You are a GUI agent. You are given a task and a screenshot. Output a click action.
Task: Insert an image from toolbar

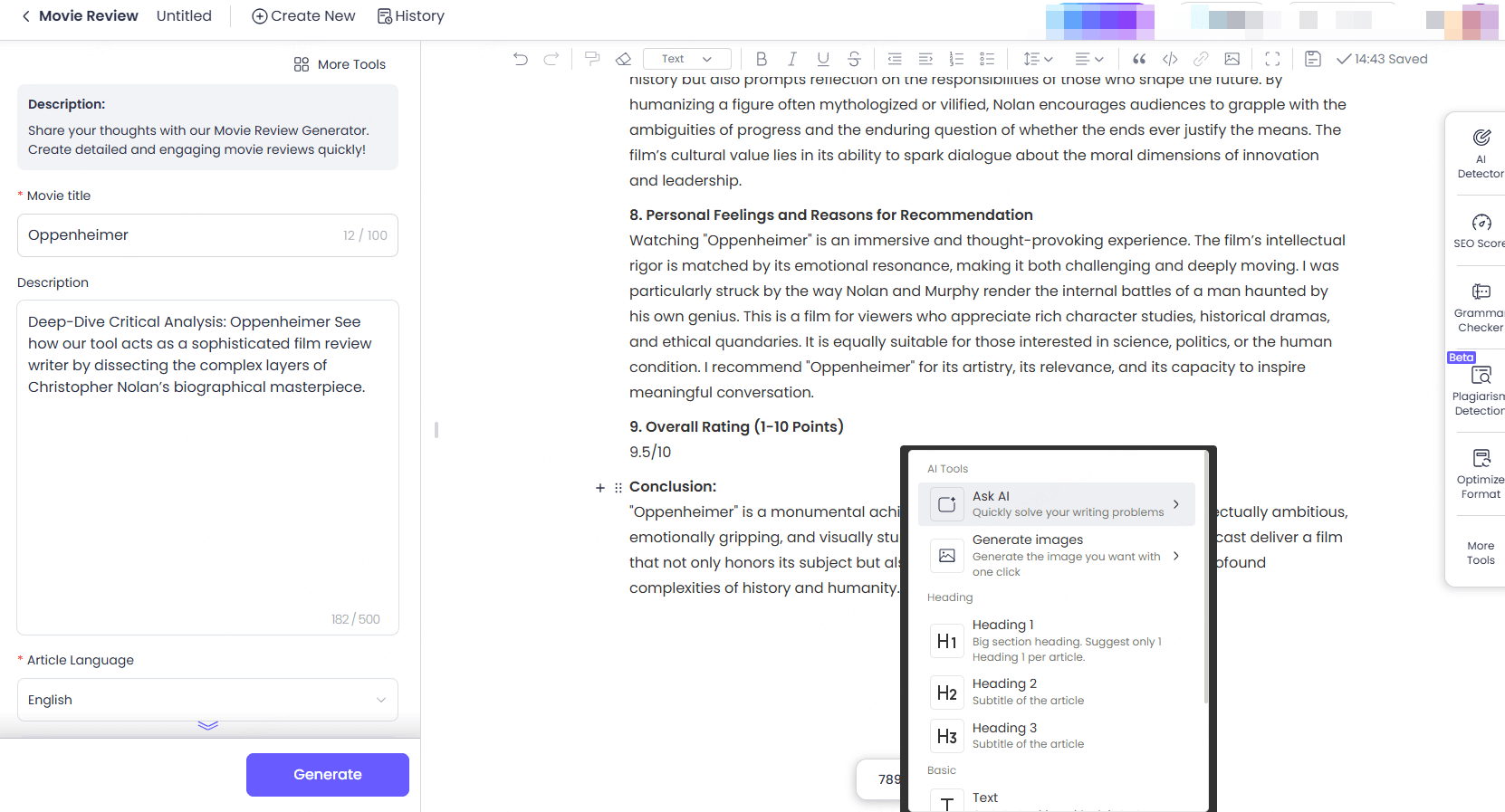point(1232,59)
